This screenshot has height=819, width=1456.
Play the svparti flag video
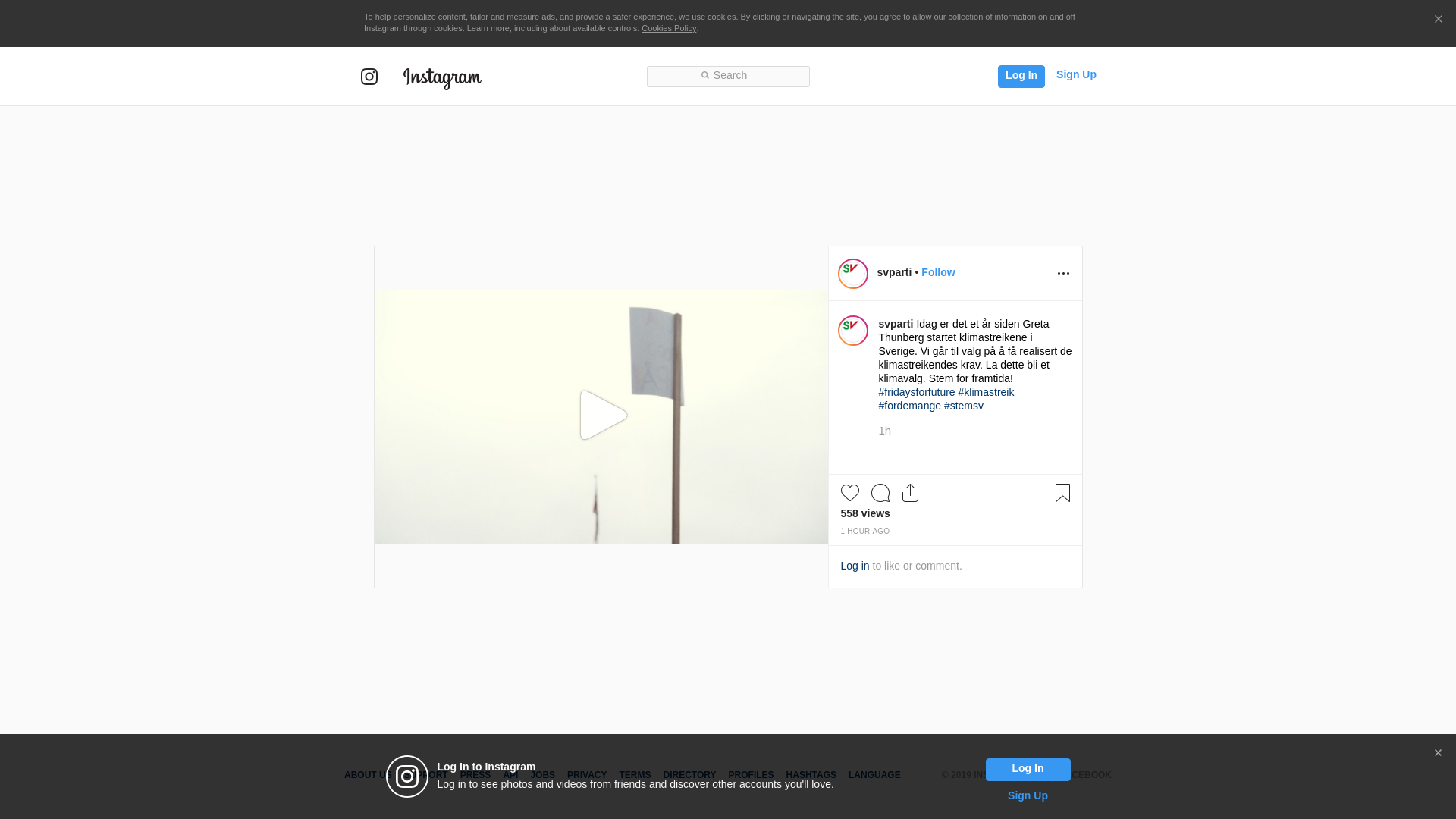click(603, 416)
